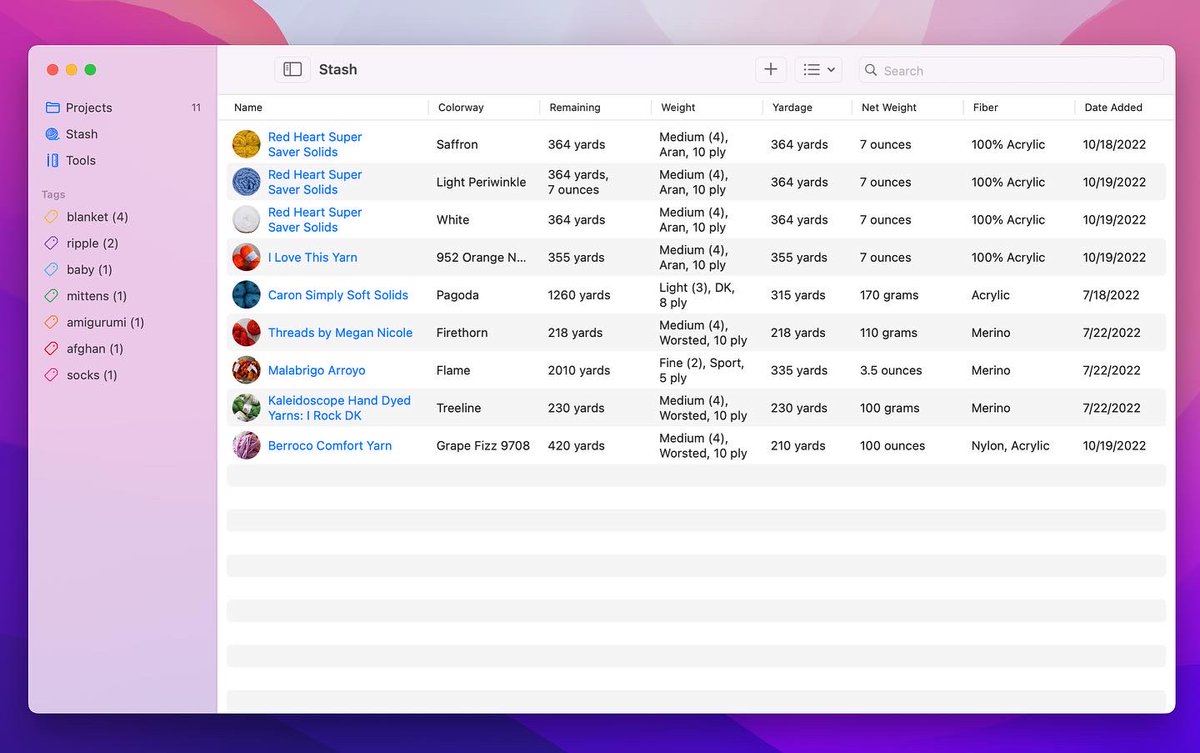Open the White yarn thumbnail
1200x753 pixels.
[246, 219]
